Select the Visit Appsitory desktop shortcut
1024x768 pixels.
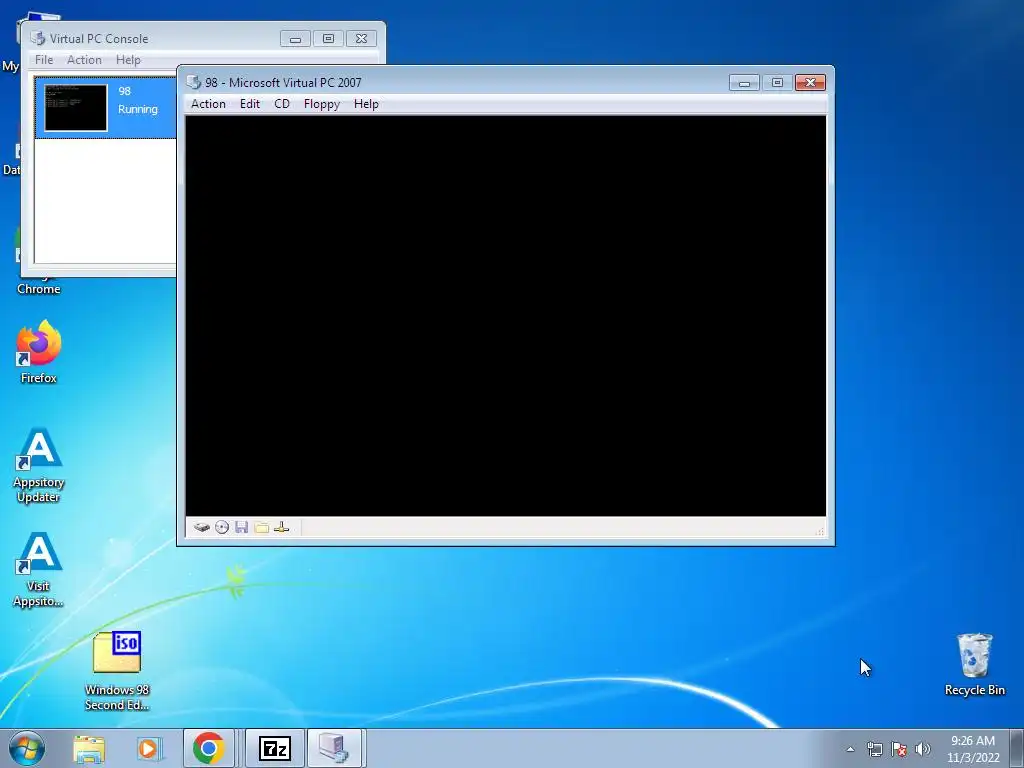tap(39, 569)
